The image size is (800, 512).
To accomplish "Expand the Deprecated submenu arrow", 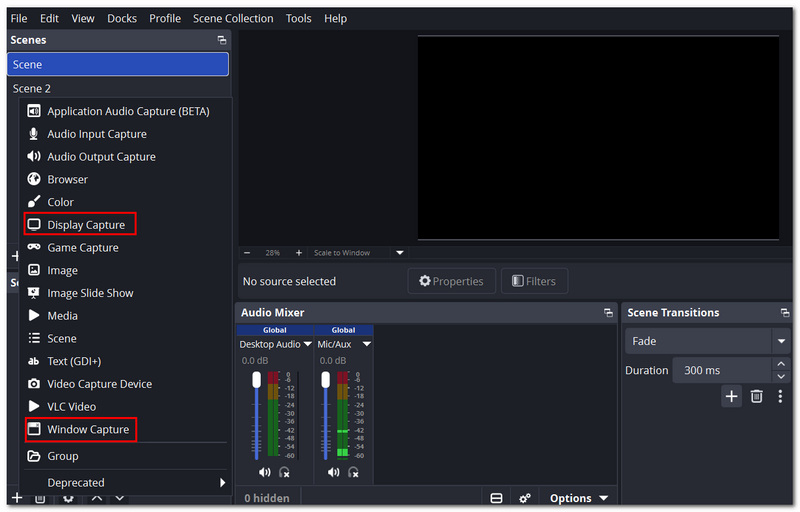I will tap(222, 482).
